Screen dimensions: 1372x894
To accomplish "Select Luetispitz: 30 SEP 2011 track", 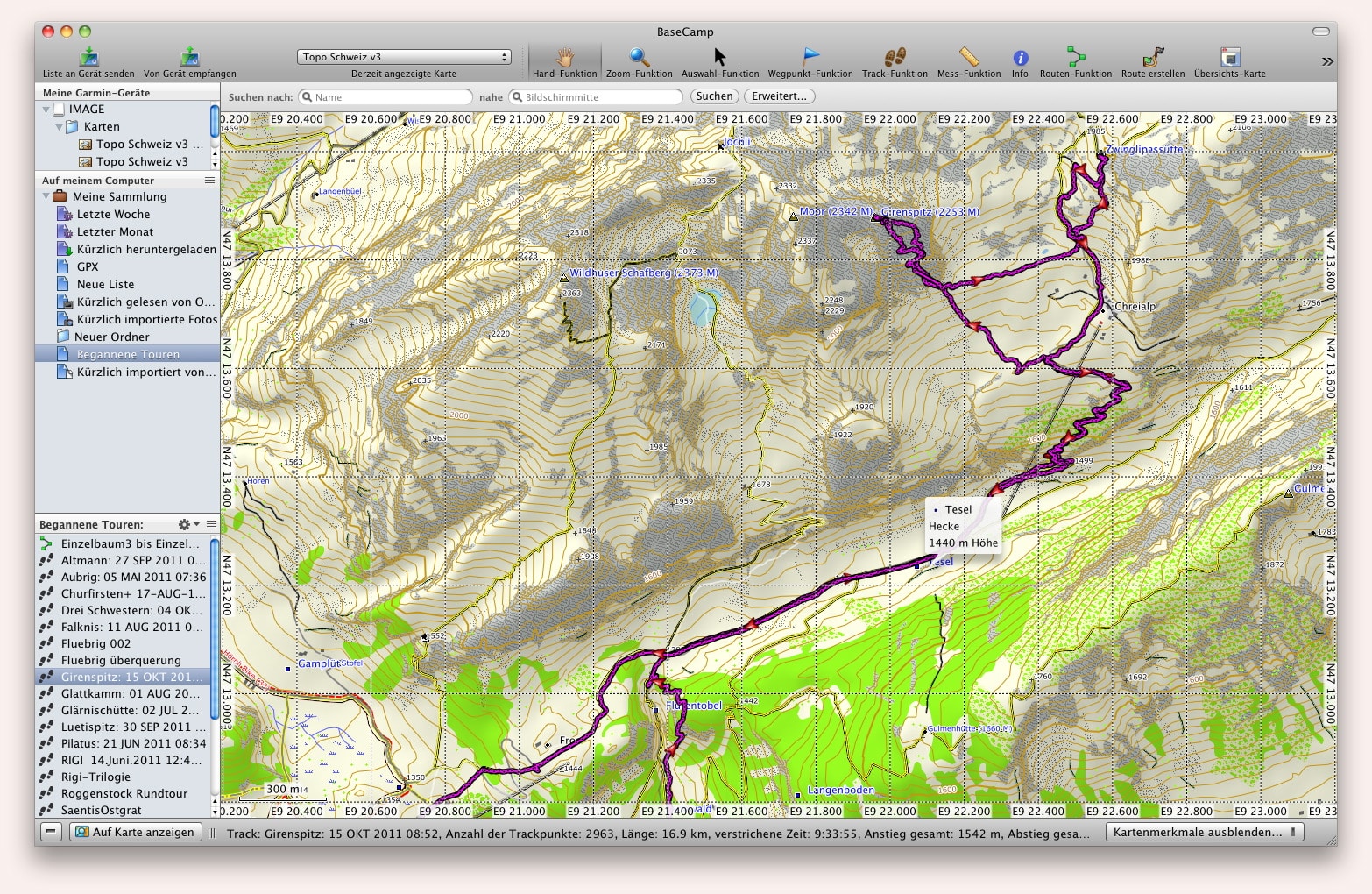I will tap(123, 727).
